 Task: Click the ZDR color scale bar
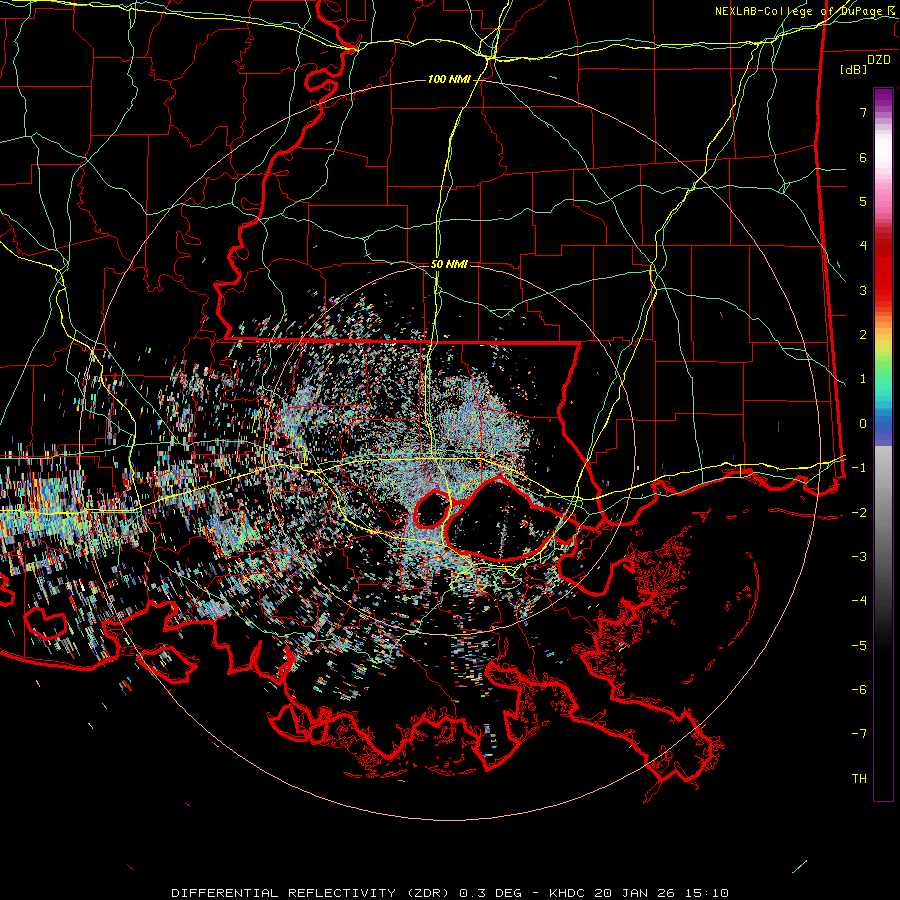tap(883, 444)
